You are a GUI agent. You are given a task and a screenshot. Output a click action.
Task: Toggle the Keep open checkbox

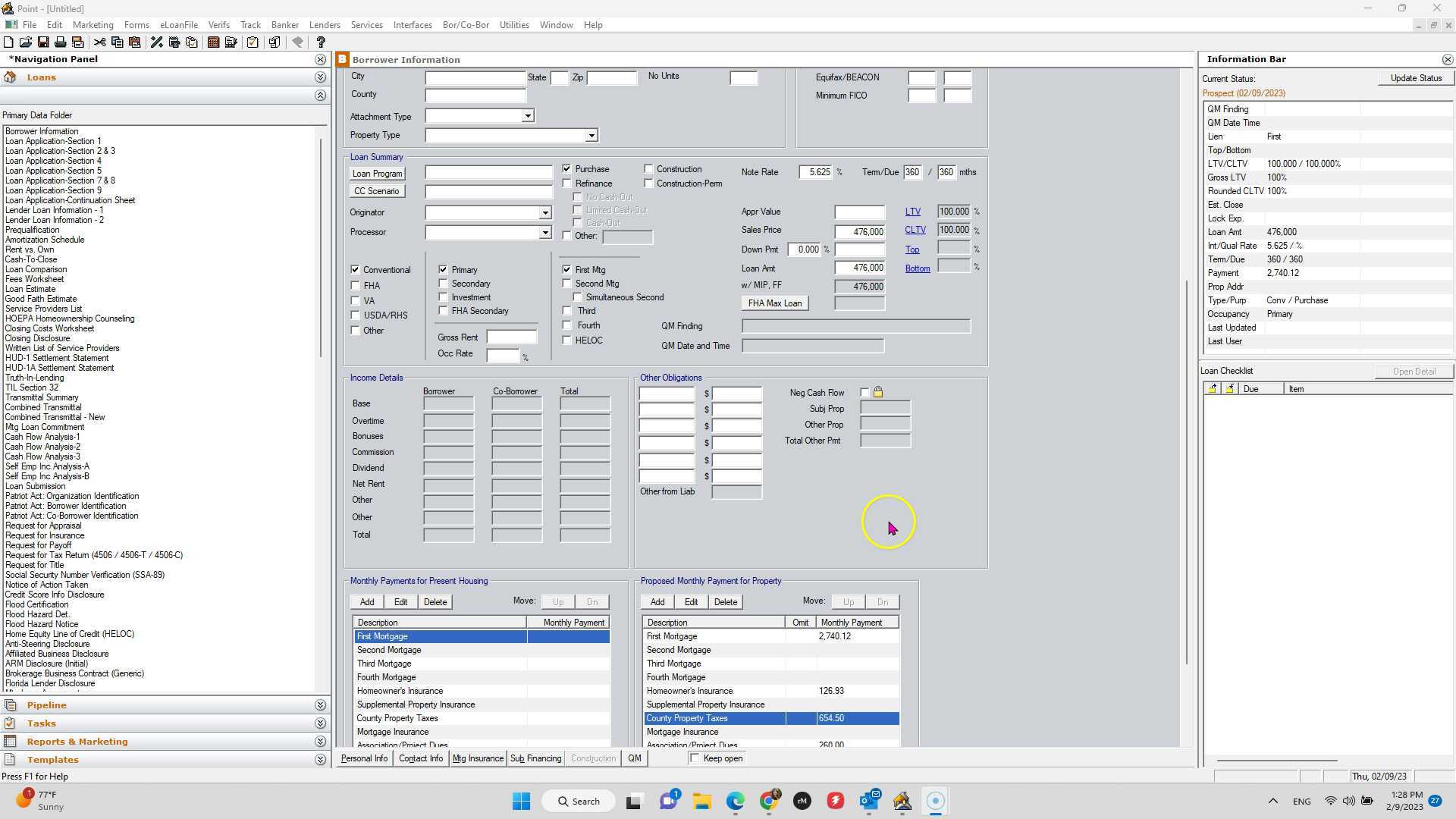pyautogui.click(x=695, y=758)
